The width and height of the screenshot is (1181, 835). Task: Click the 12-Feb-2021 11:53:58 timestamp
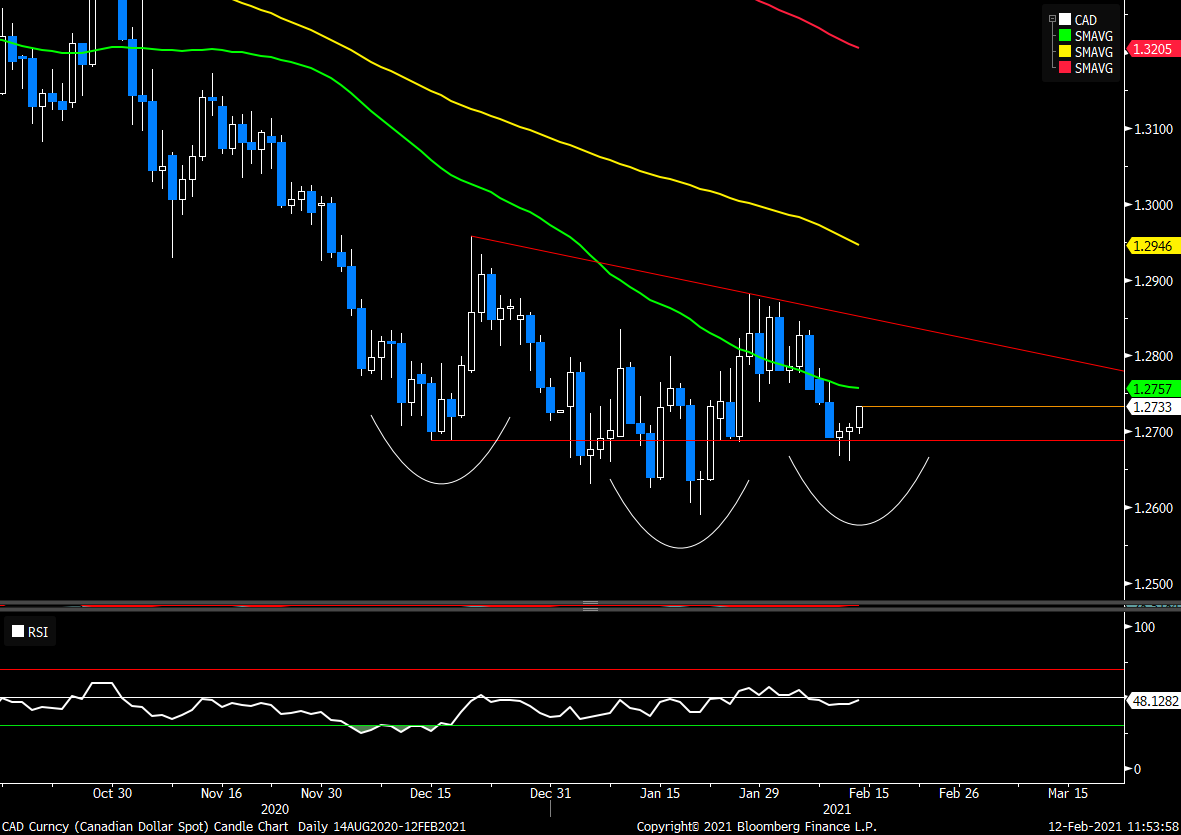tap(1113, 827)
